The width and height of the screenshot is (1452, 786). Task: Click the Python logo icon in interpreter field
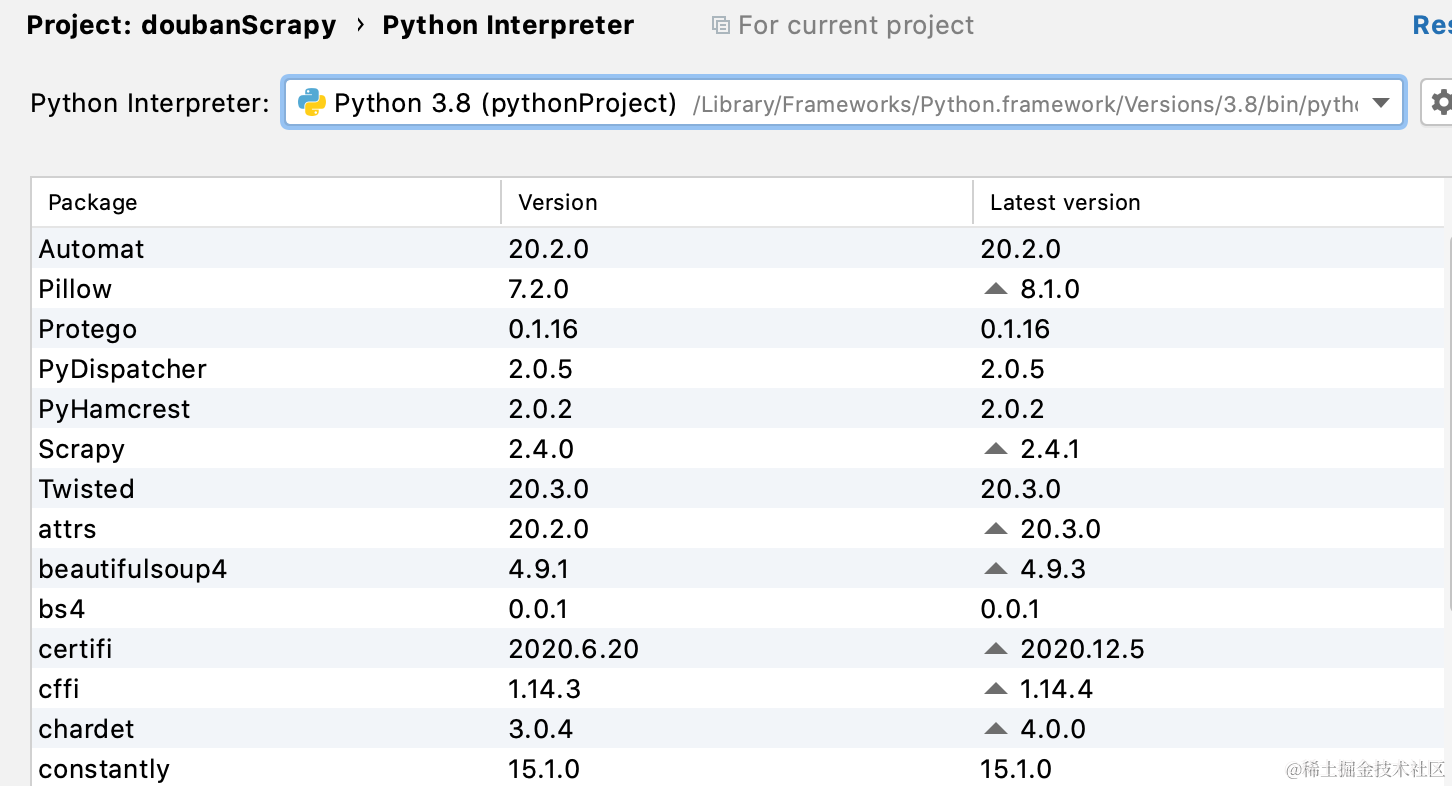[312, 103]
